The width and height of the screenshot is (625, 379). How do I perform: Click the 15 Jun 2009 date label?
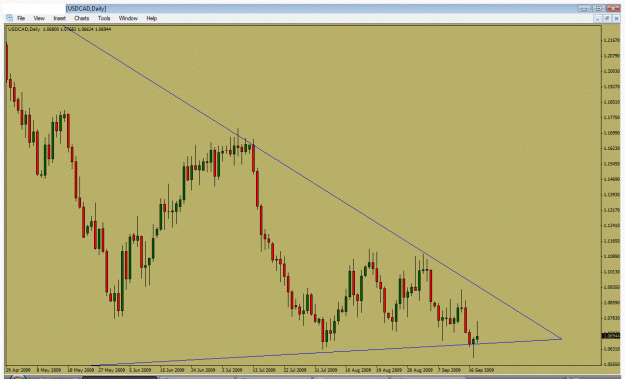click(172, 370)
